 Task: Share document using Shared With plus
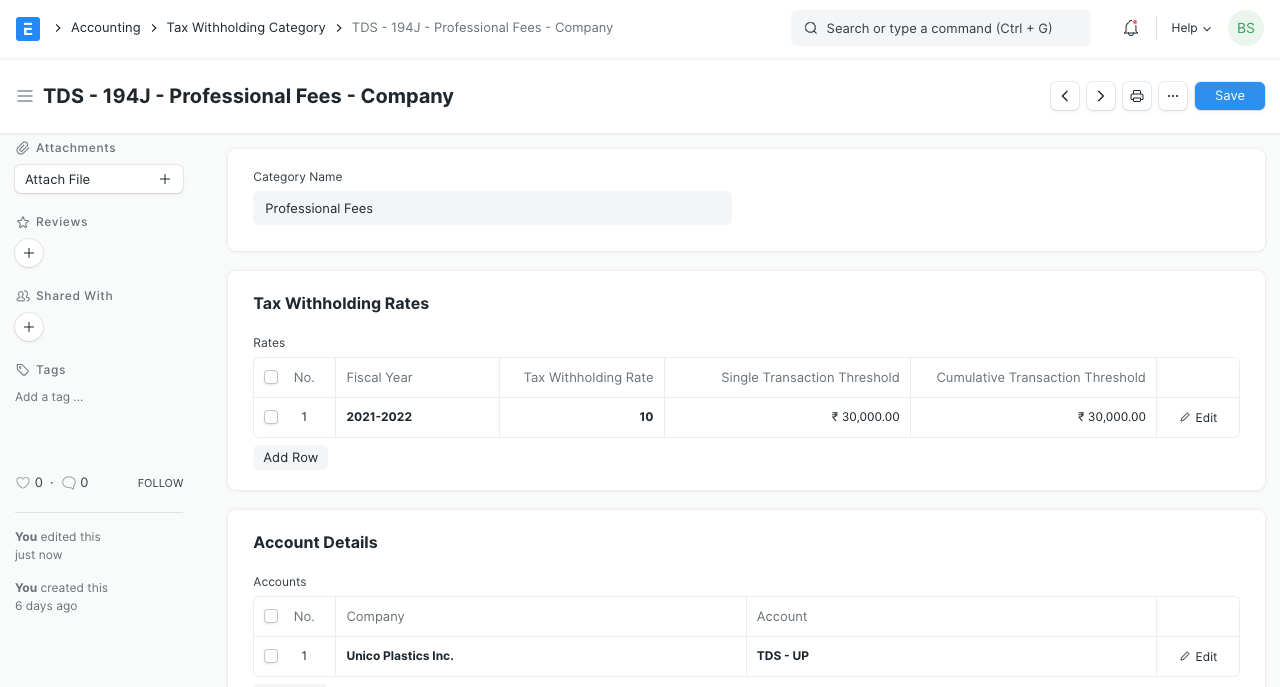(x=29, y=327)
